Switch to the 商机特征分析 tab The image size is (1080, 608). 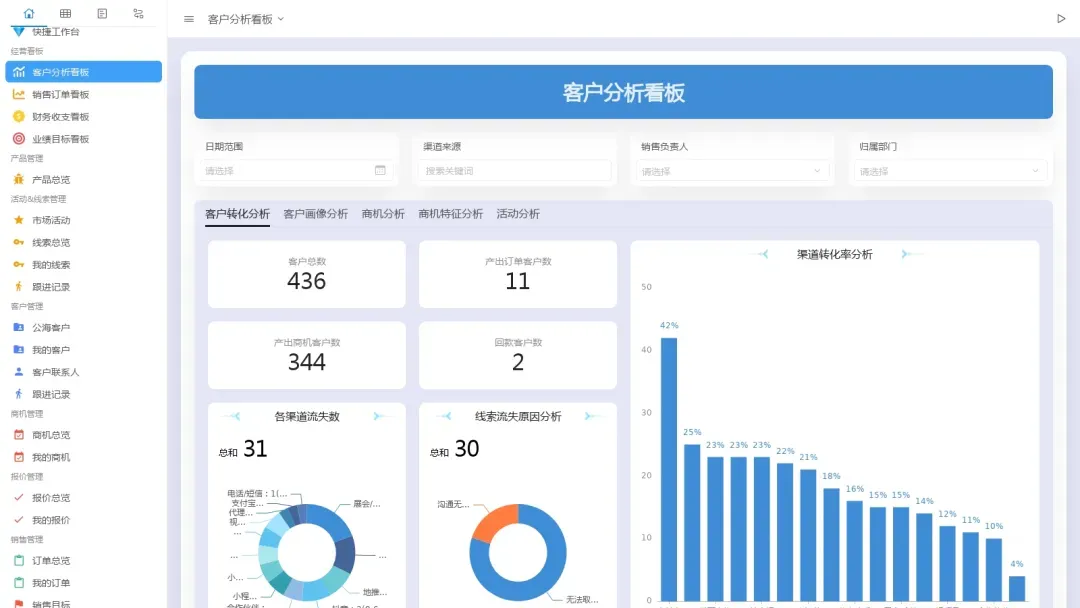pos(450,214)
